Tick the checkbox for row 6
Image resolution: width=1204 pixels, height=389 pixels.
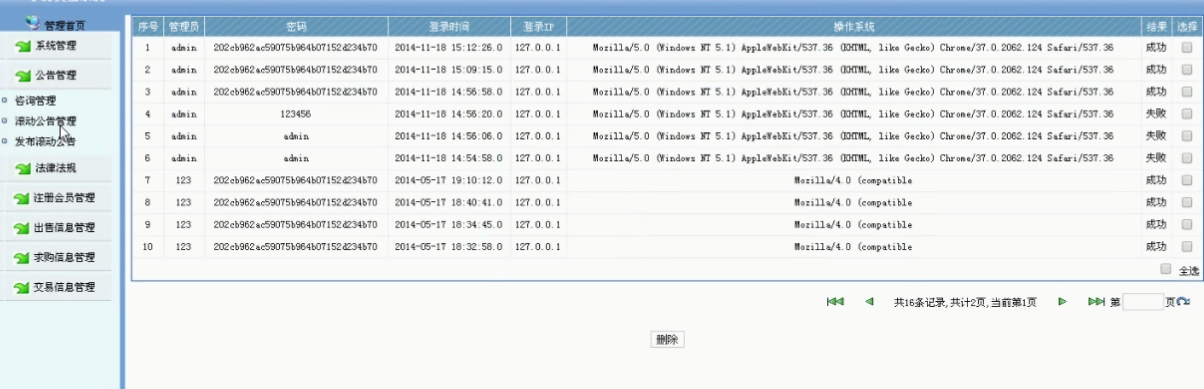coord(1187,158)
